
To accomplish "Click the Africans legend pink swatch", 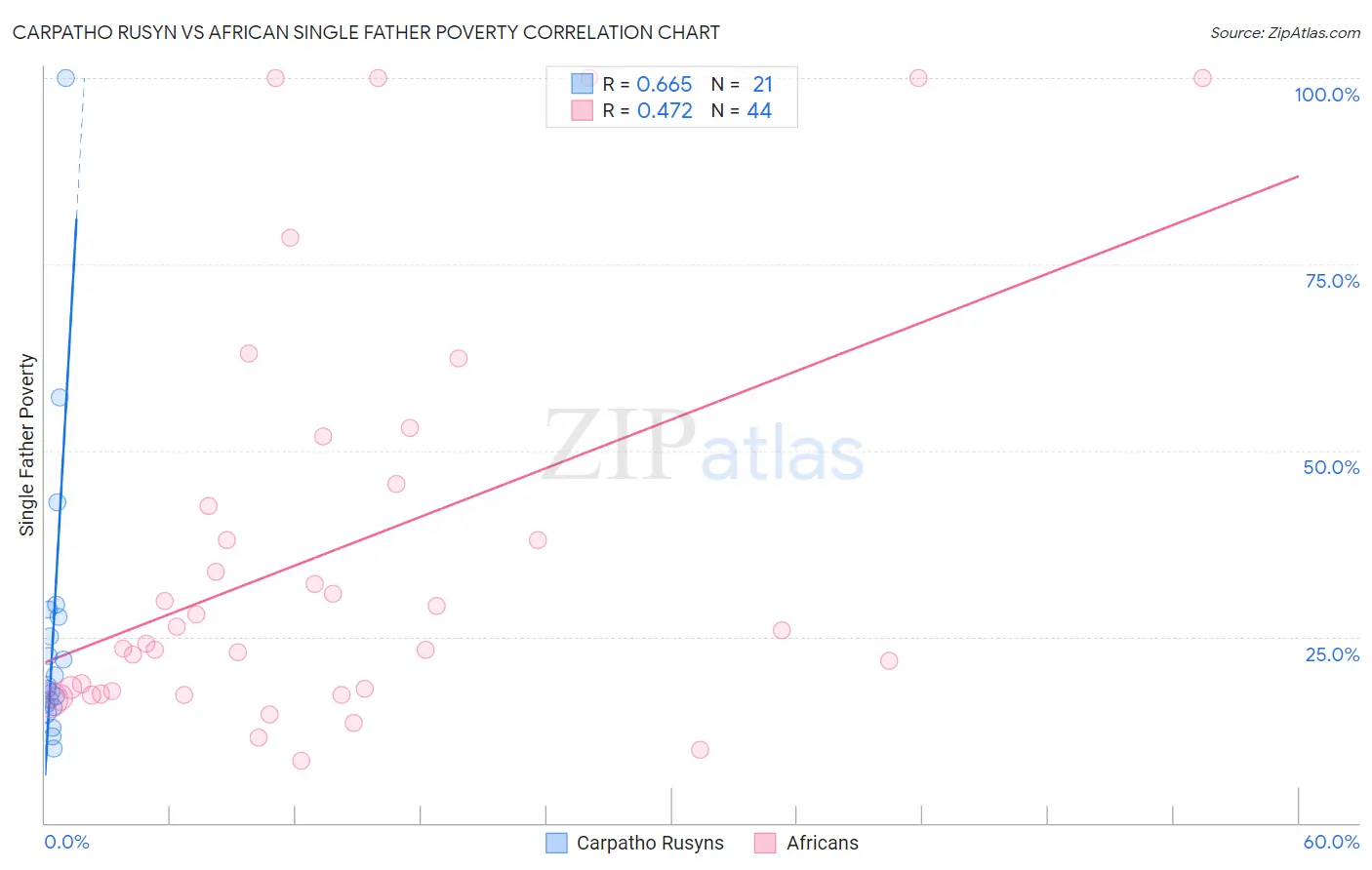I will point(765,843).
